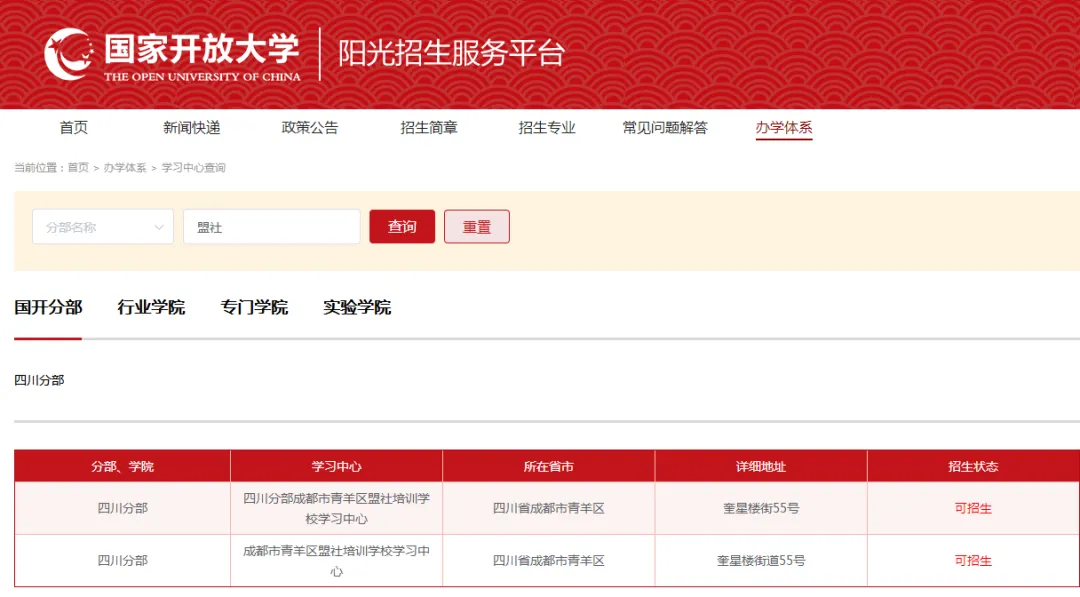
Task: Click address cell 奎星楼街道55号
Action: (761, 561)
